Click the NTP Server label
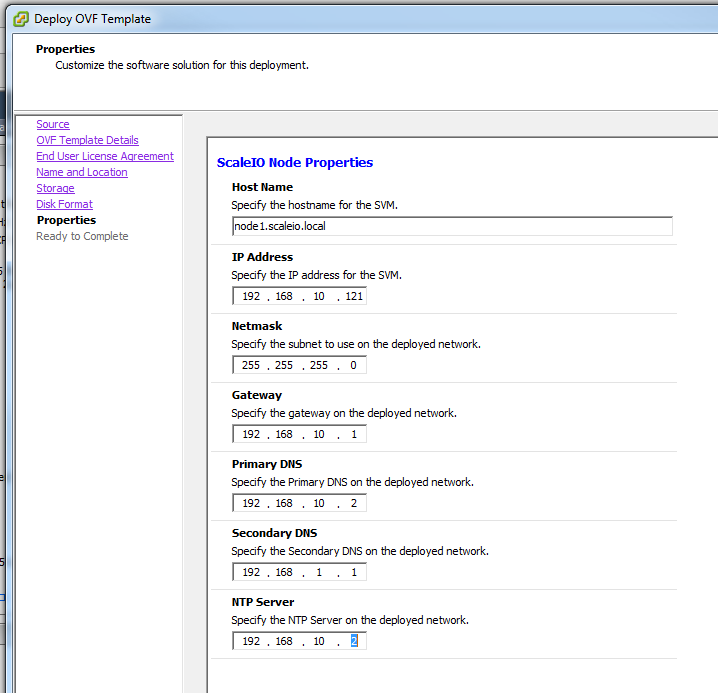This screenshot has width=718, height=693. (263, 602)
